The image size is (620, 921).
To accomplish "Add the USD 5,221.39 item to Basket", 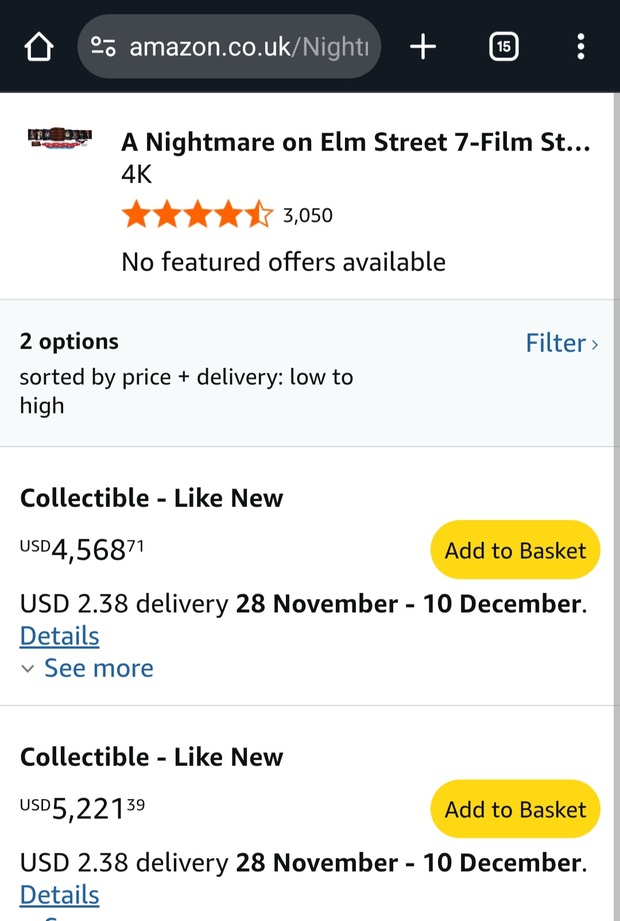I will click(x=515, y=810).
